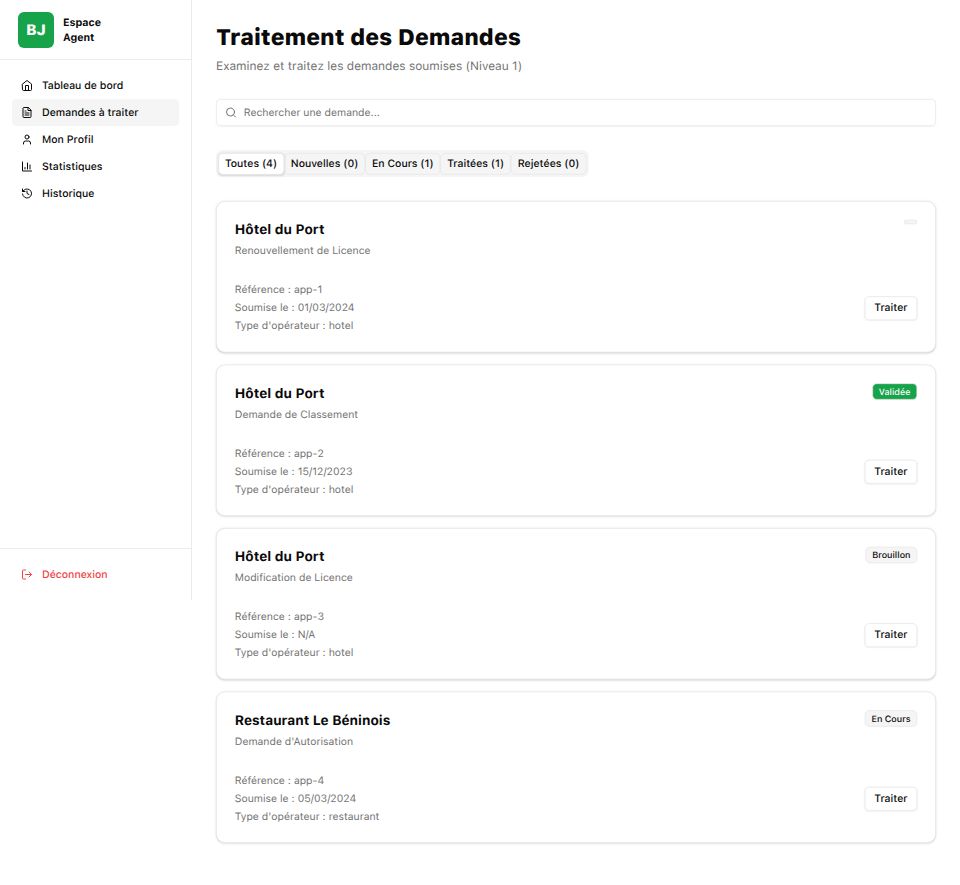Viewport: 960px width, 885px height.
Task: Click the bar chart icon beside Statistiques
Action: [x=27, y=167]
